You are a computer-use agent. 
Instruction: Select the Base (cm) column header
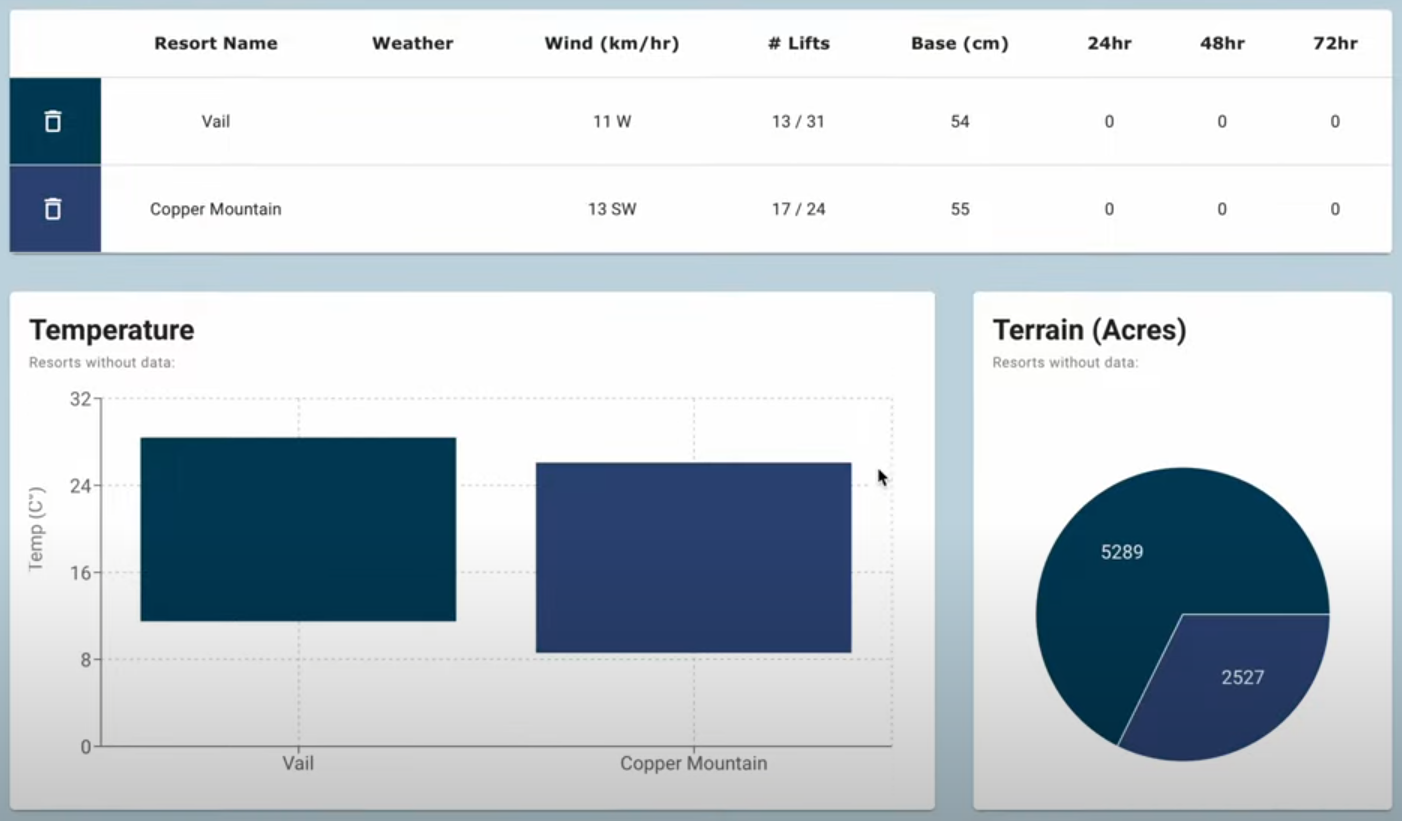(959, 43)
